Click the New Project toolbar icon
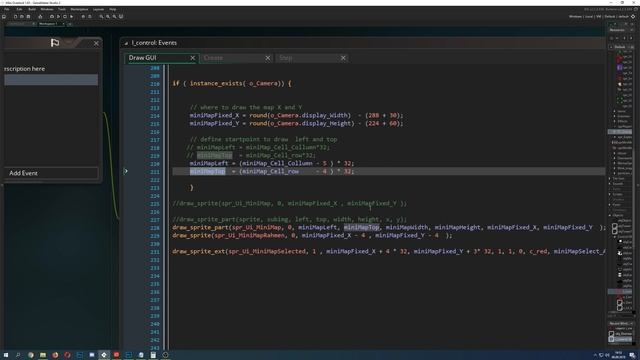 pyautogui.click(x=15, y=17)
